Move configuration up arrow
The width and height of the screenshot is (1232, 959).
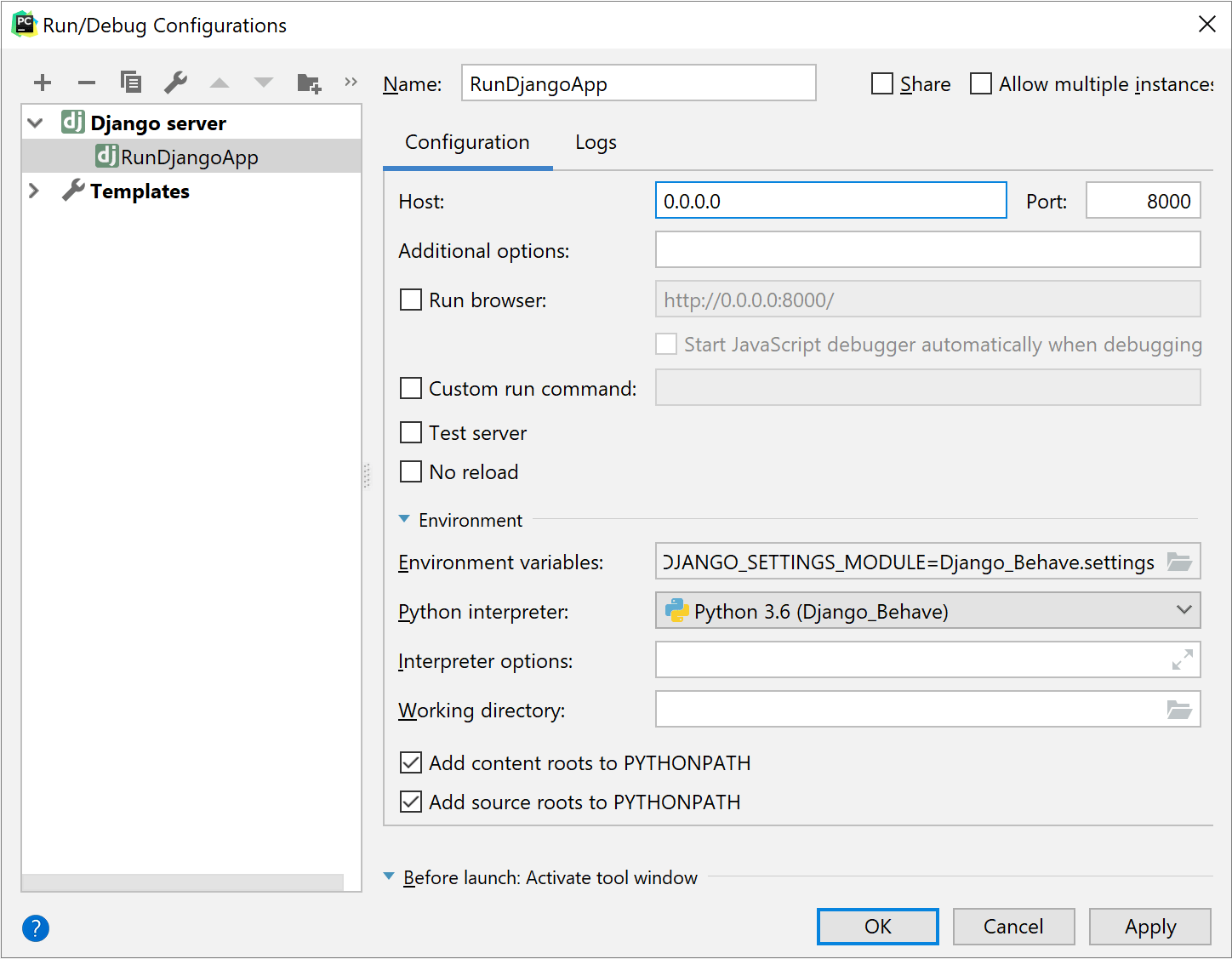coord(220,83)
